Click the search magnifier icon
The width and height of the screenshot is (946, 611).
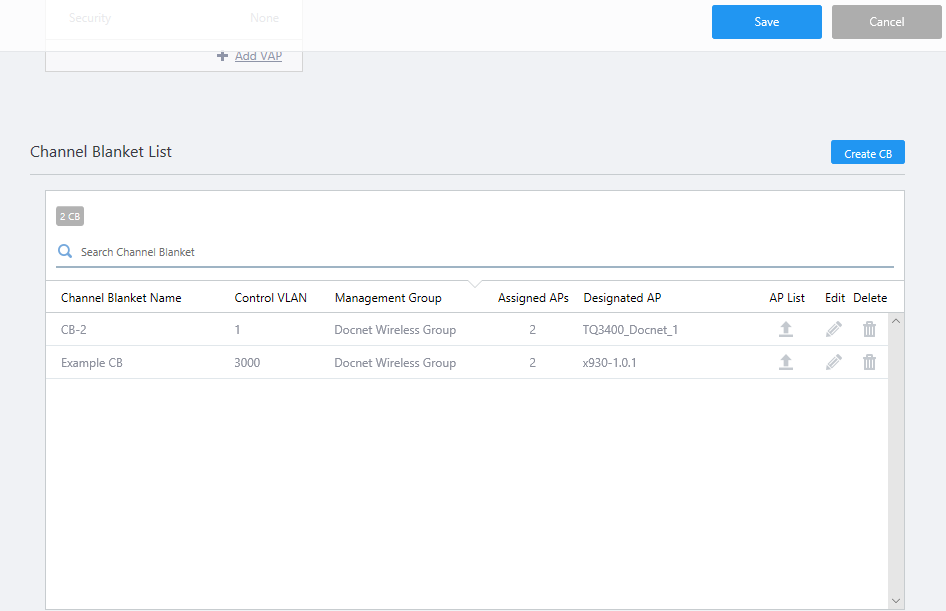(x=65, y=252)
